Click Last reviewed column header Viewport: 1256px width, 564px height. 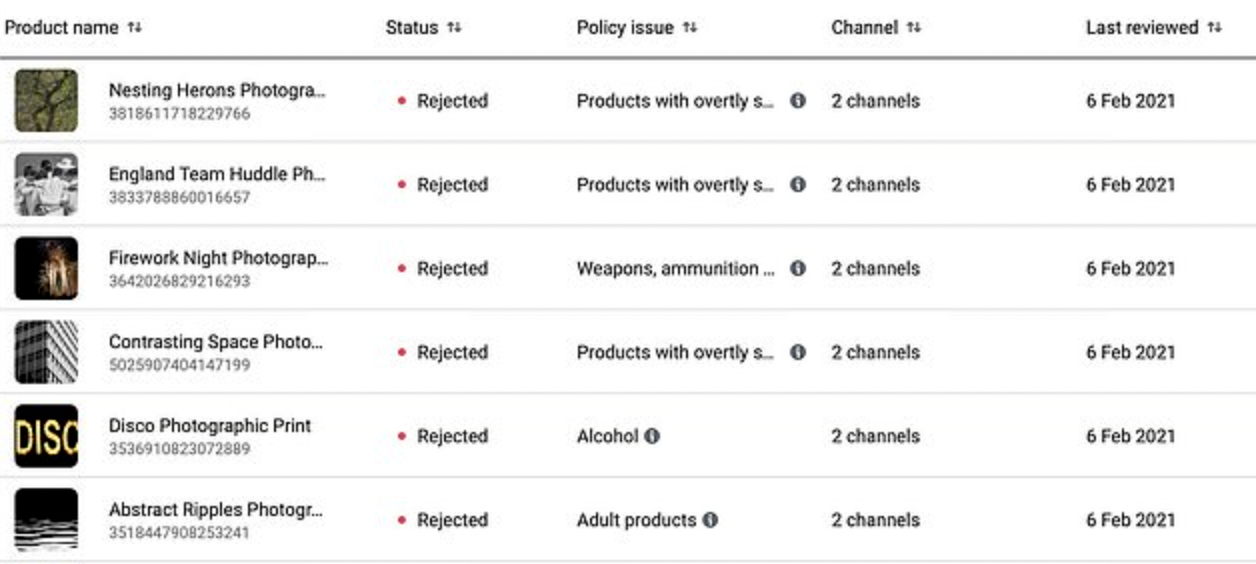tap(1142, 28)
